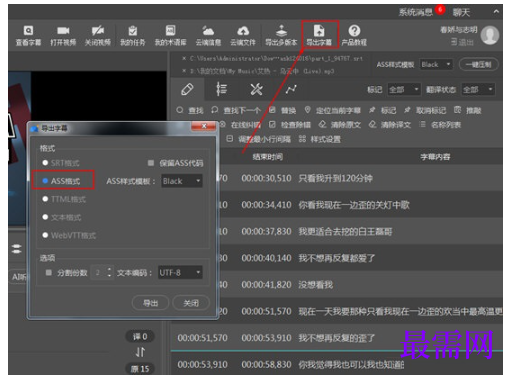512x376 pixels.
Task: Switch to the curve graph tab
Action: coord(291,90)
